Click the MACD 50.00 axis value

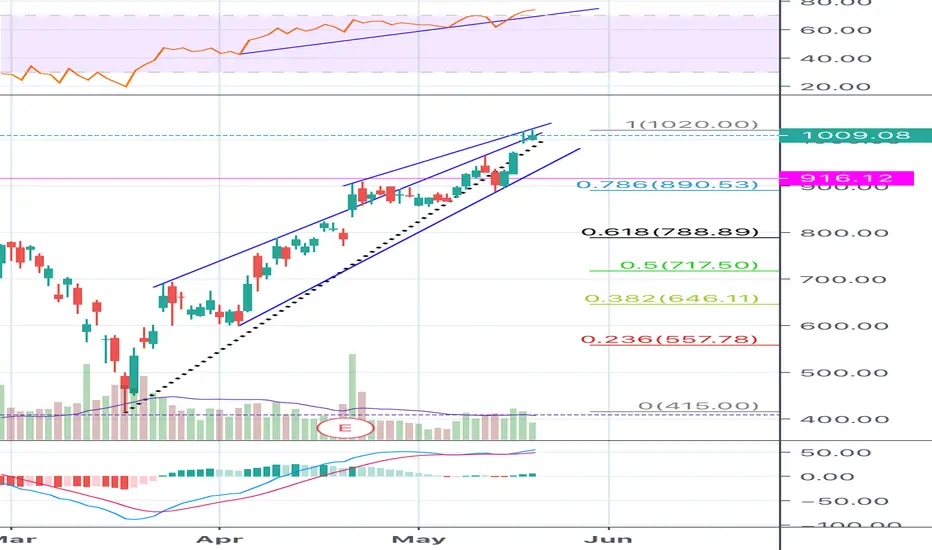click(836, 453)
